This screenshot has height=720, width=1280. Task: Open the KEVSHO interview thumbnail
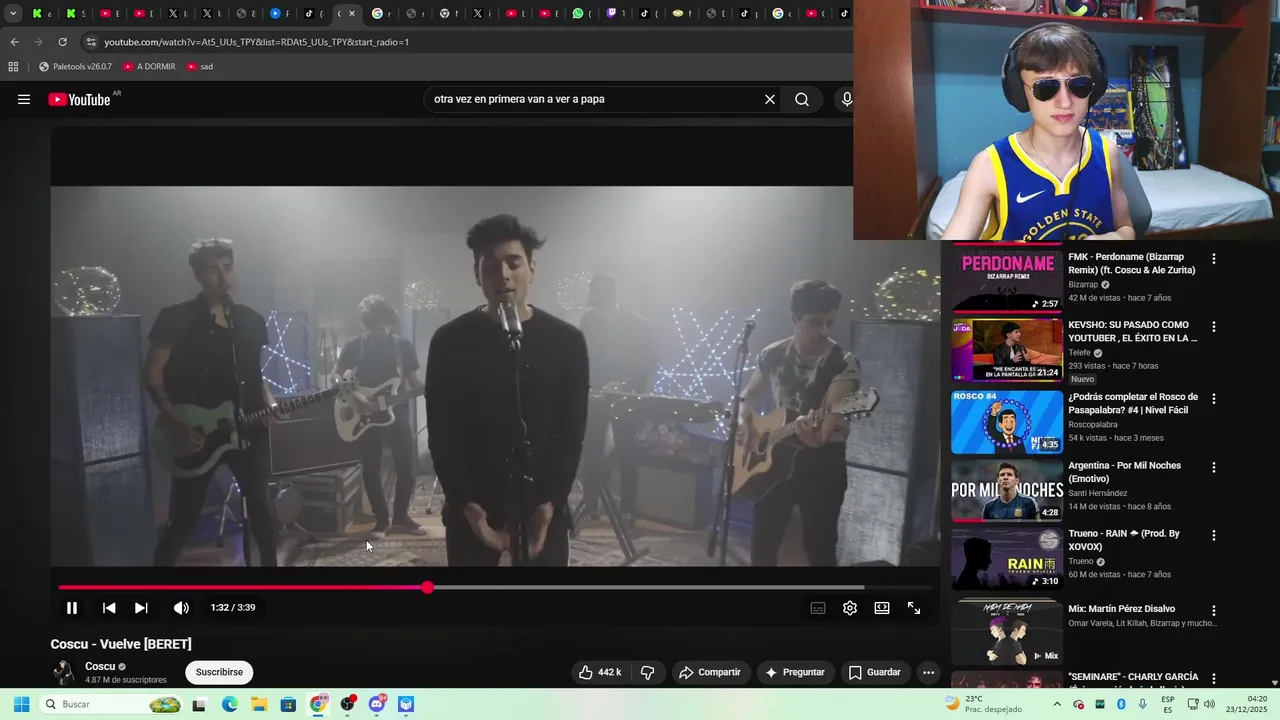point(1007,350)
